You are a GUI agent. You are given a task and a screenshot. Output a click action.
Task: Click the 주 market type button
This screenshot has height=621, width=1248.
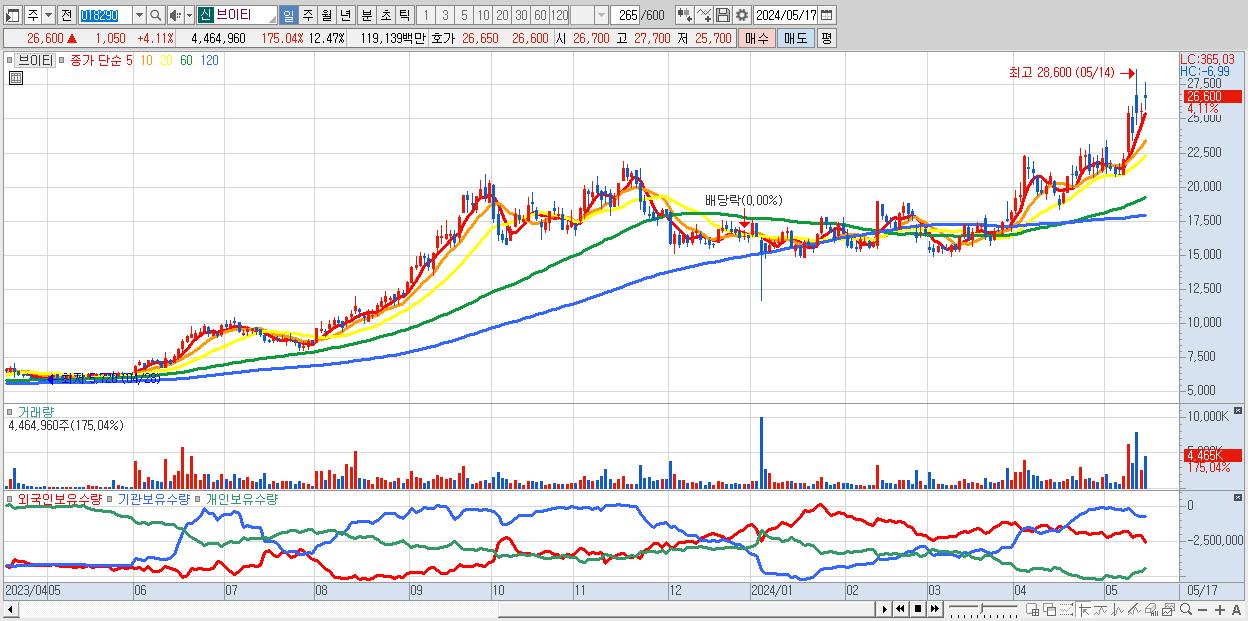32,15
